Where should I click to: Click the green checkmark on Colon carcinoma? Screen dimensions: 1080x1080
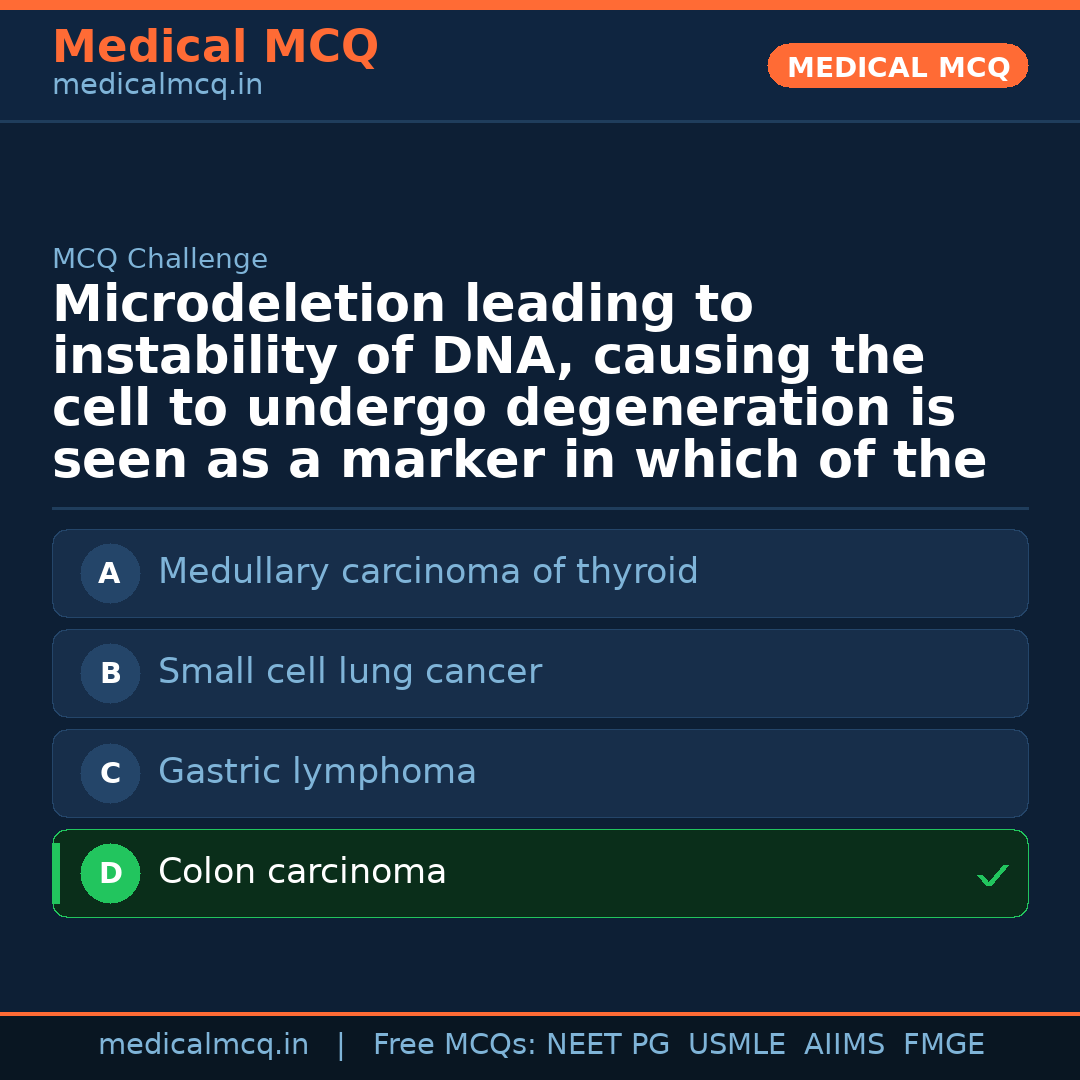coord(992,876)
